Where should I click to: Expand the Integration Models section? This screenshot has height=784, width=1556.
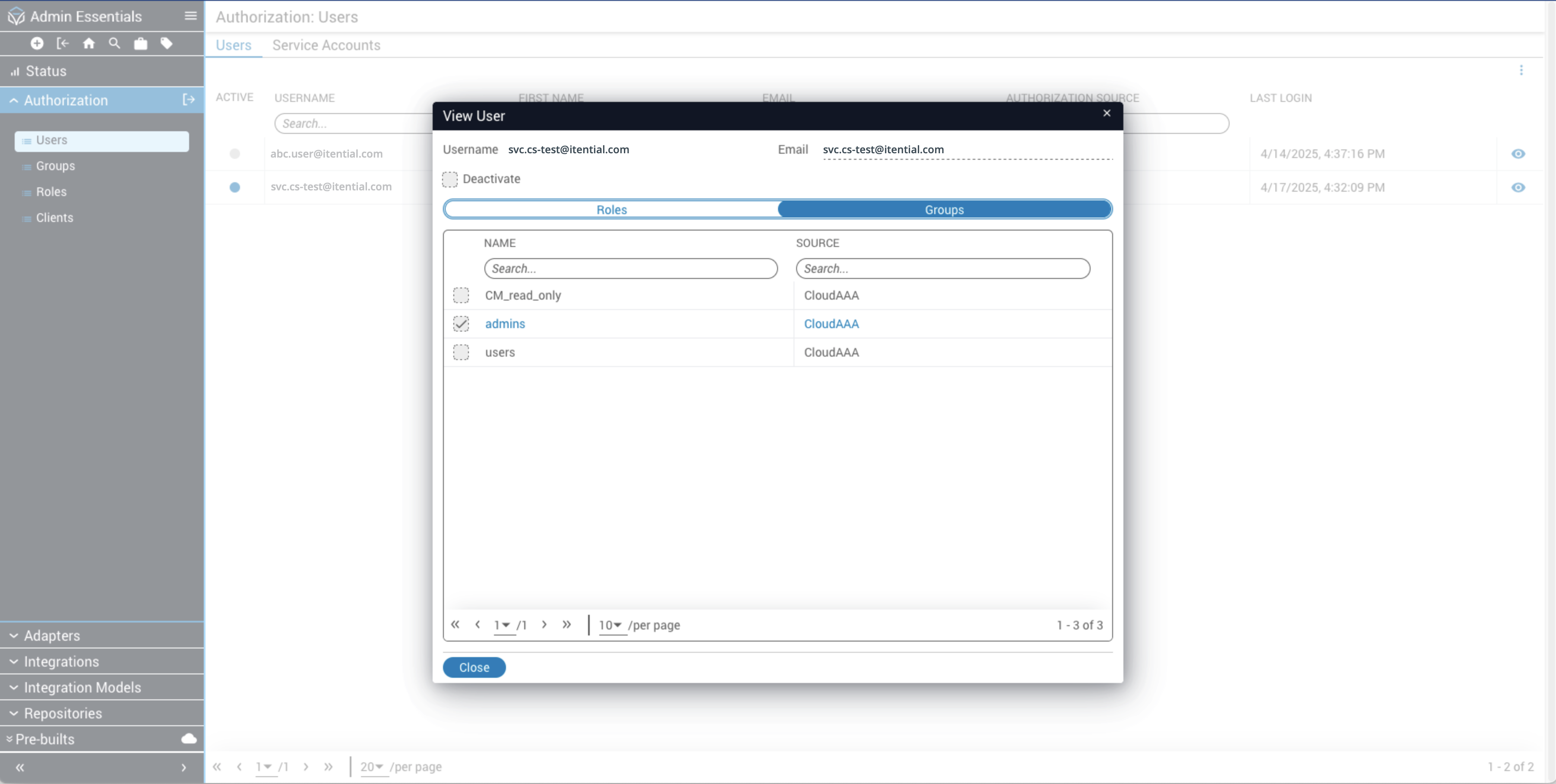[x=82, y=687]
